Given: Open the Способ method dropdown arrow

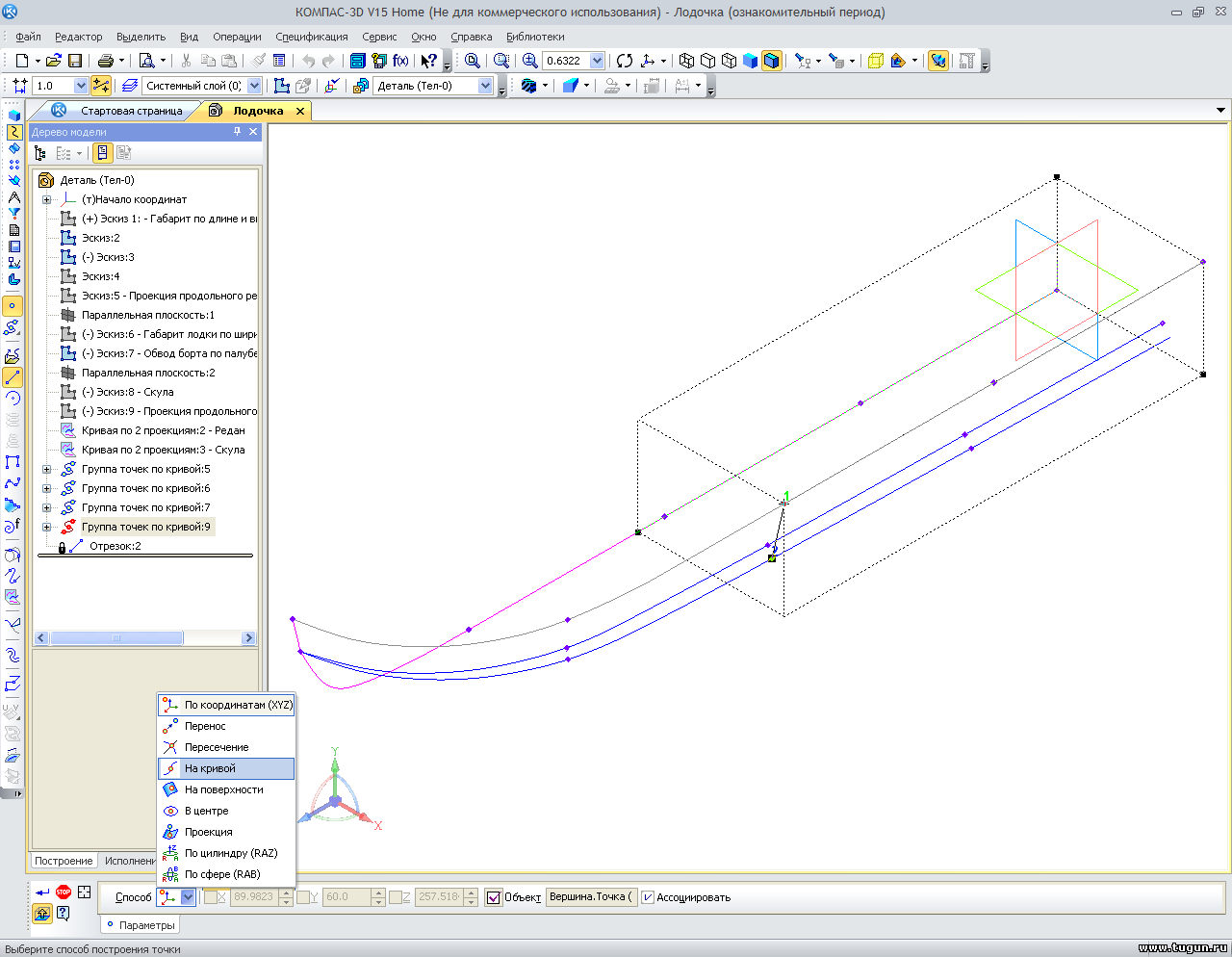Looking at the screenshot, I should pyautogui.click(x=188, y=897).
